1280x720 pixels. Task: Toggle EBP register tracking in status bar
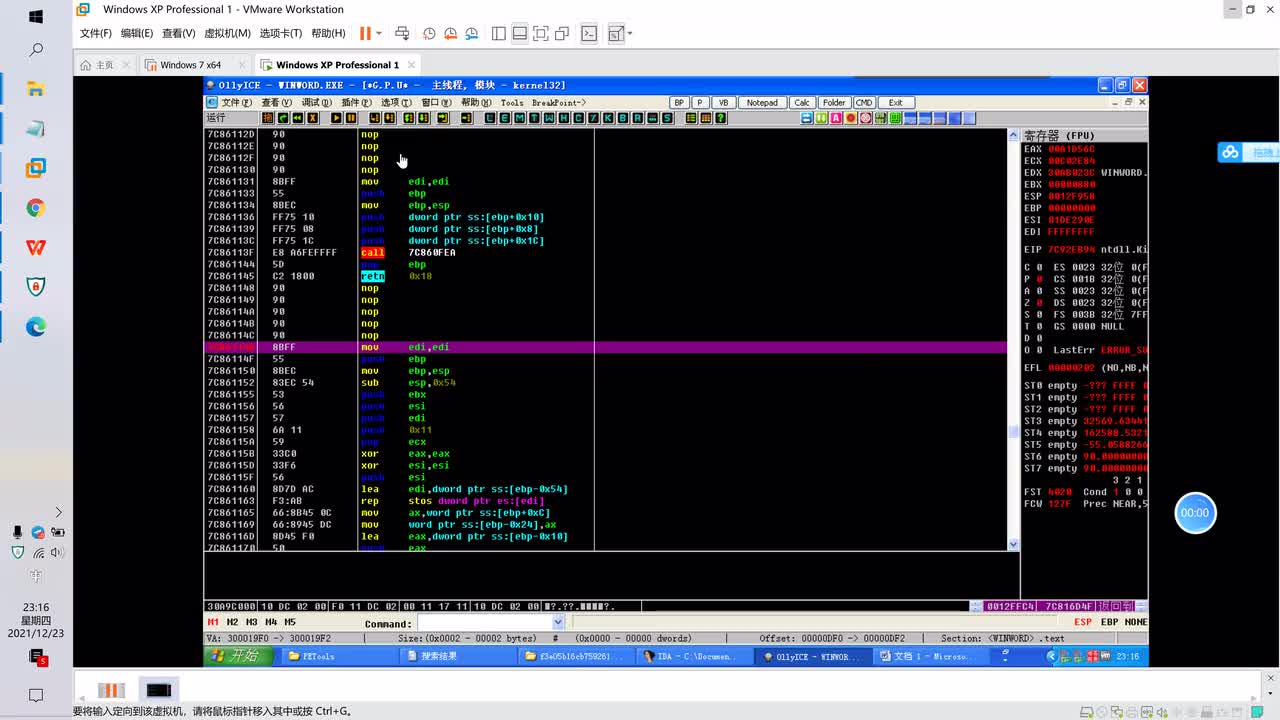[1109, 622]
